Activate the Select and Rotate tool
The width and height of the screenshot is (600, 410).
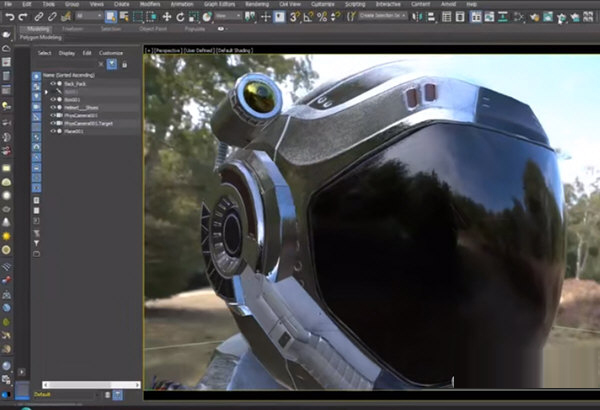point(180,17)
